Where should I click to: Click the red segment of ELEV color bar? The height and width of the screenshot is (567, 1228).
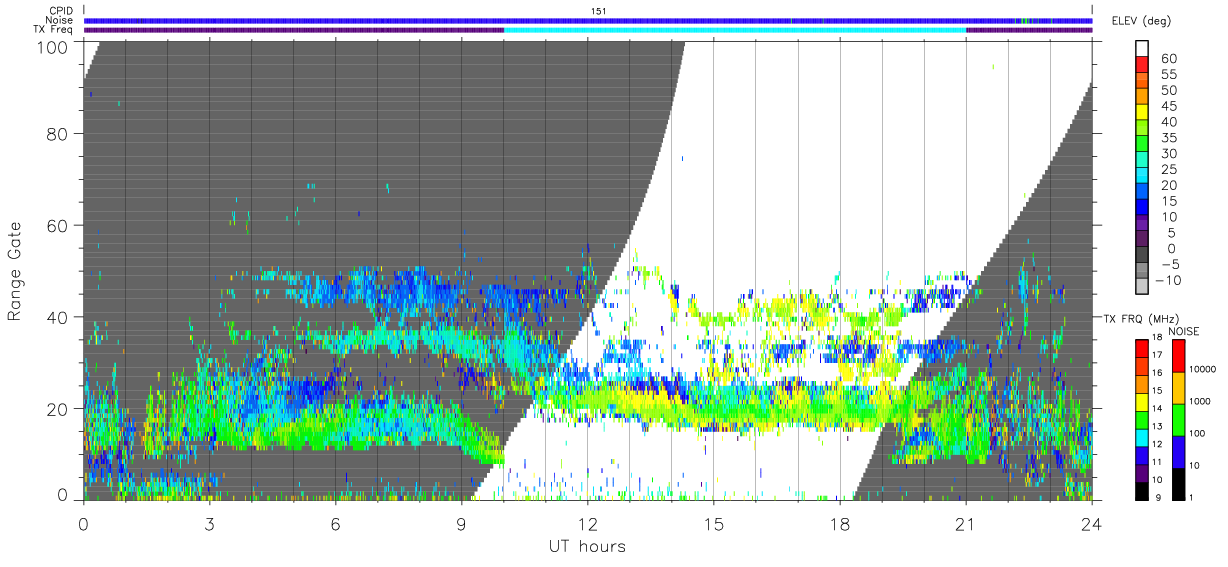(x=1143, y=66)
